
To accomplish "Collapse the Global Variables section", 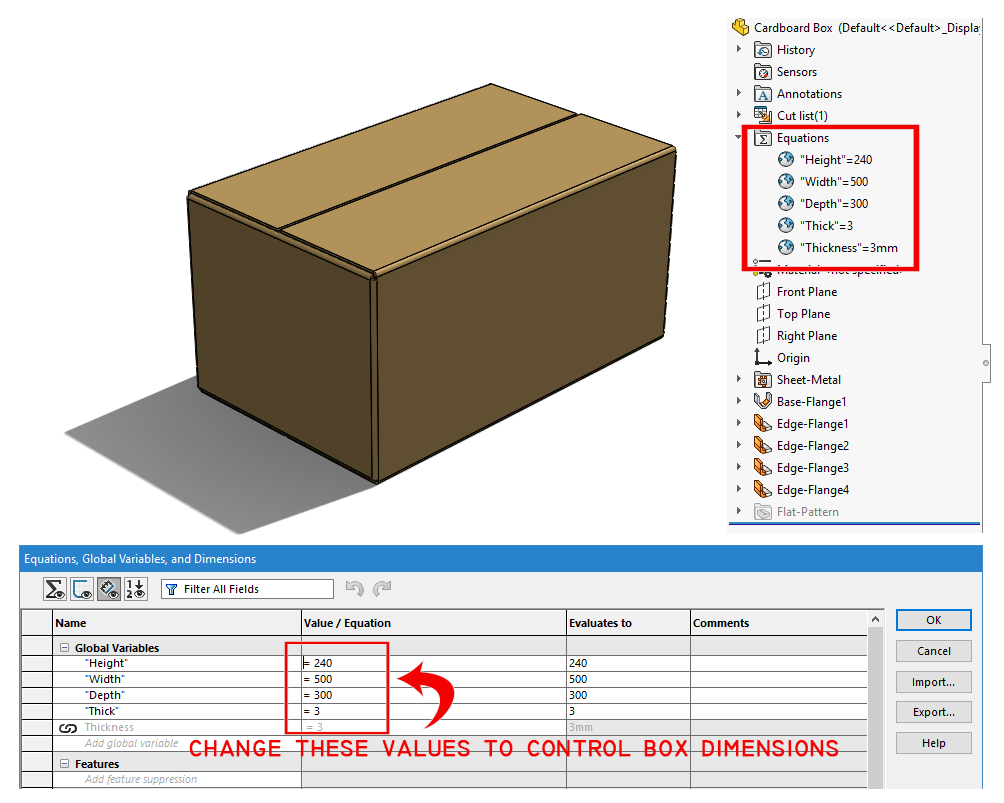I will 64,647.
